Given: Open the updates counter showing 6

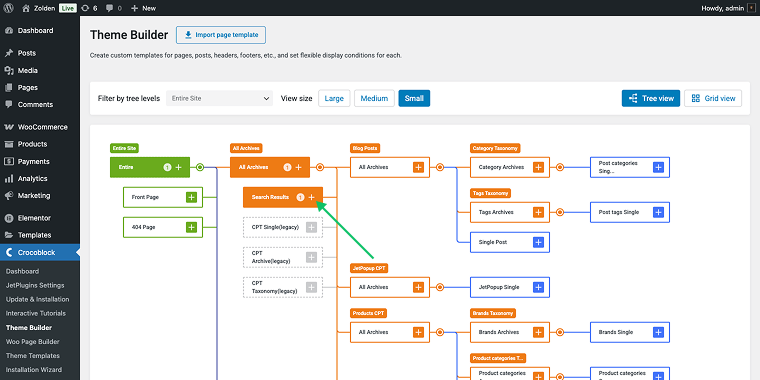Looking at the screenshot, I should [x=89, y=8].
